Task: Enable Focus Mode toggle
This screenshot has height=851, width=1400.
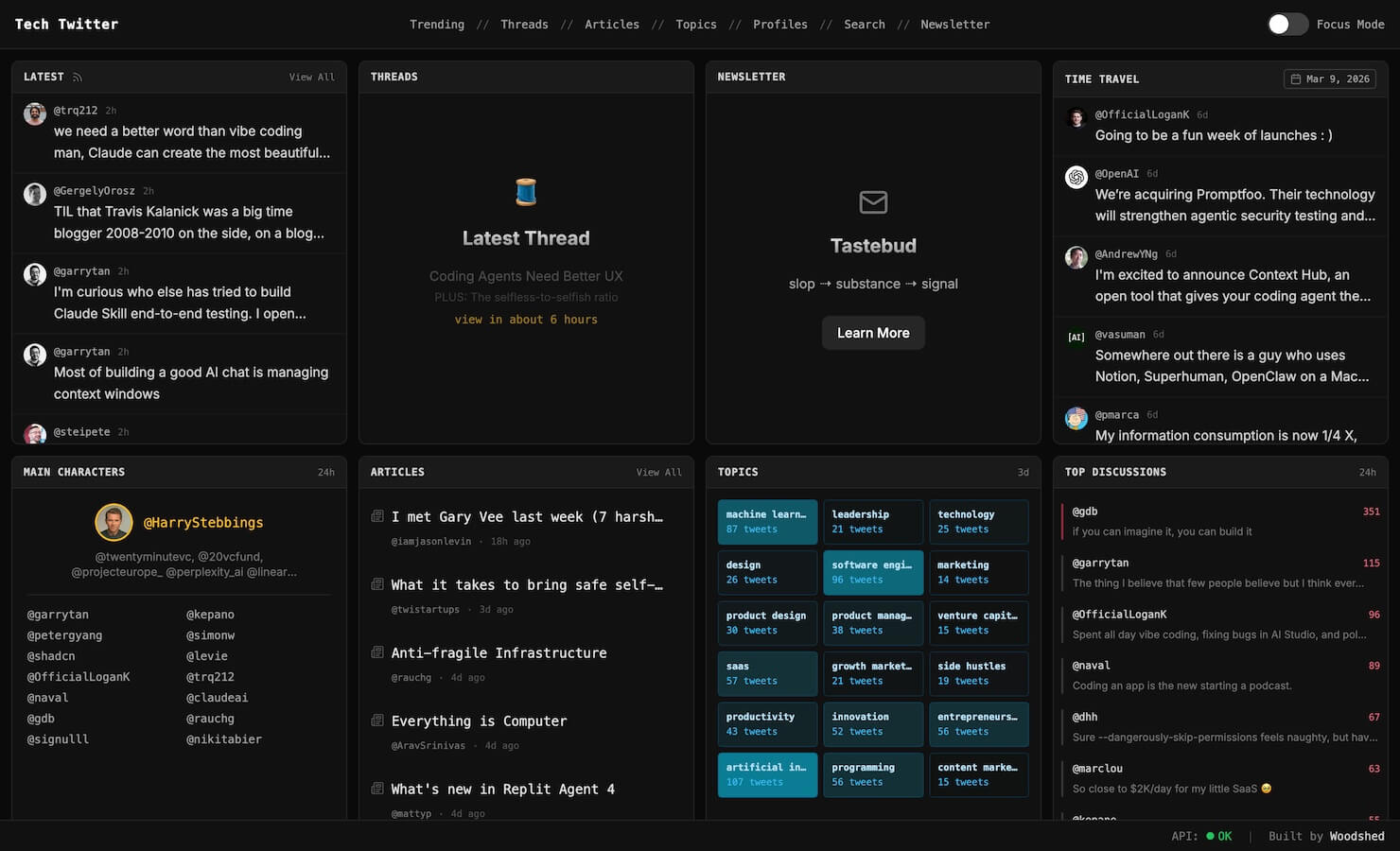Action: point(1287,25)
